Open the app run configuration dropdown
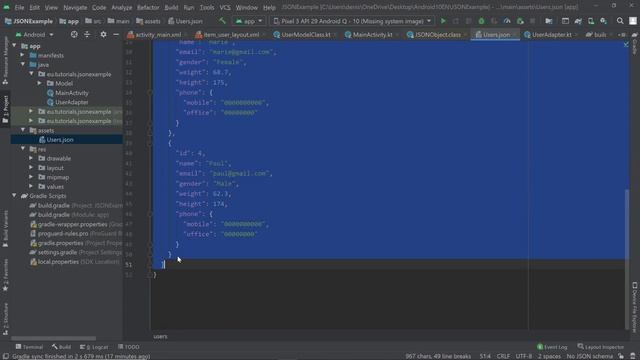 tap(249, 21)
